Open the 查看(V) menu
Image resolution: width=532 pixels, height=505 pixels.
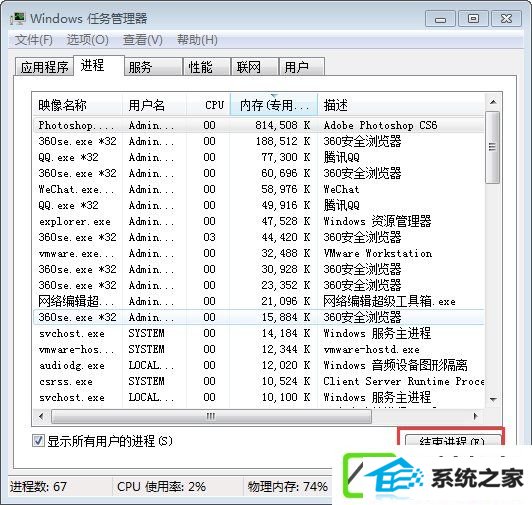tap(143, 40)
